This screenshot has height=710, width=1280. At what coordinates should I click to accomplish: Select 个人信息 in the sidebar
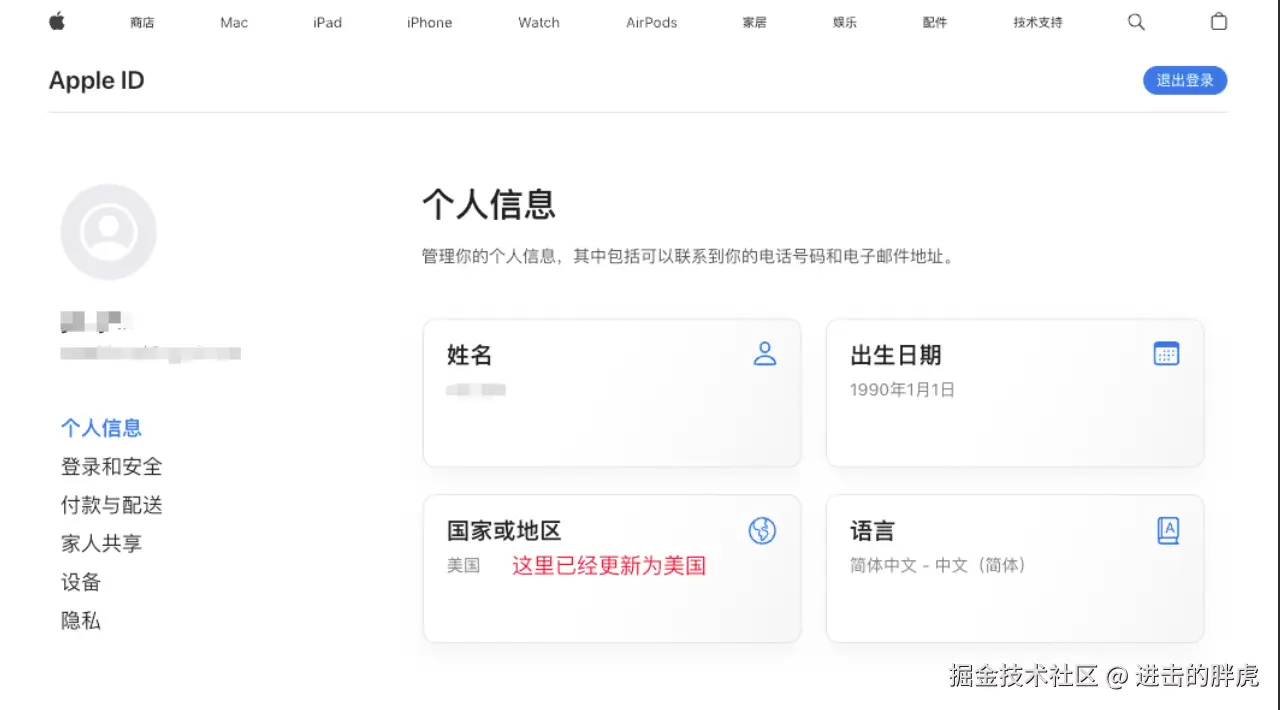pos(101,428)
